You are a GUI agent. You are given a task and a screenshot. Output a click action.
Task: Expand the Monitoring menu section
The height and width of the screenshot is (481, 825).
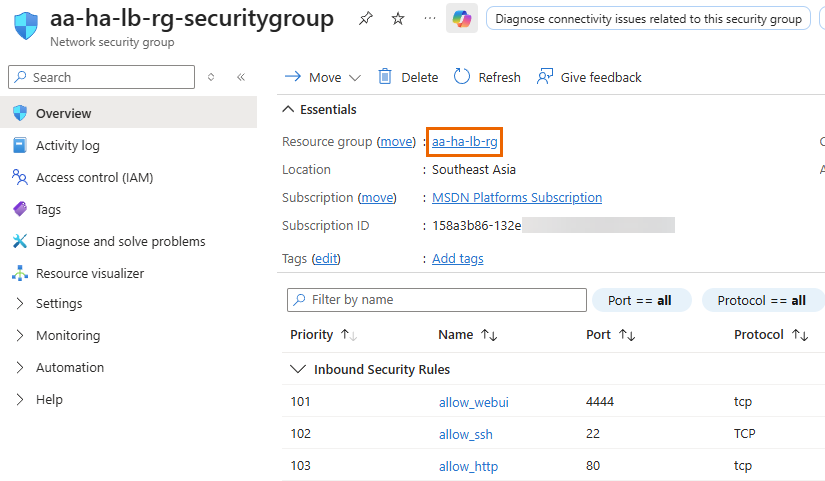68,335
